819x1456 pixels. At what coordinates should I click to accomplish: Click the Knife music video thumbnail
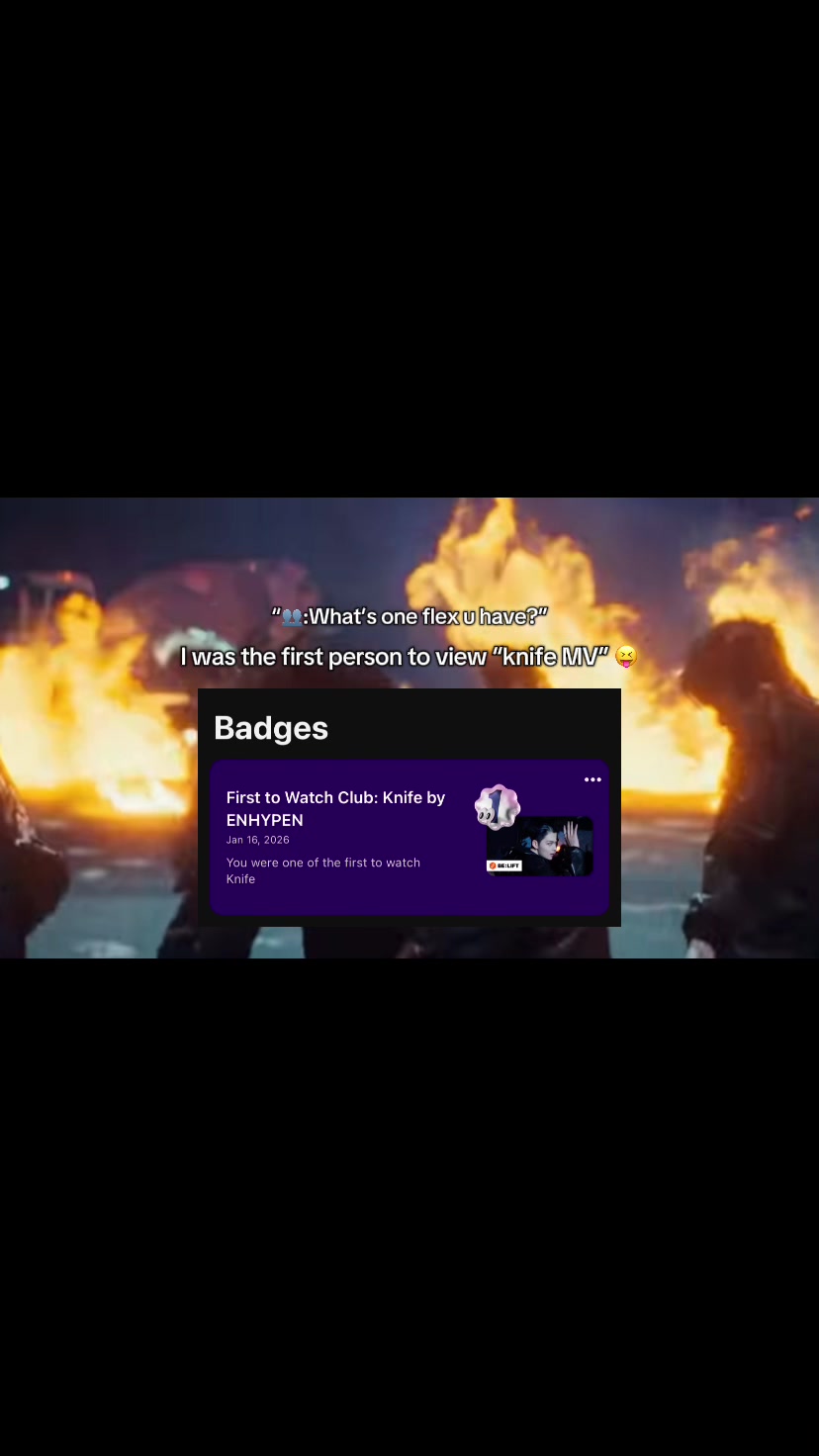pos(540,847)
